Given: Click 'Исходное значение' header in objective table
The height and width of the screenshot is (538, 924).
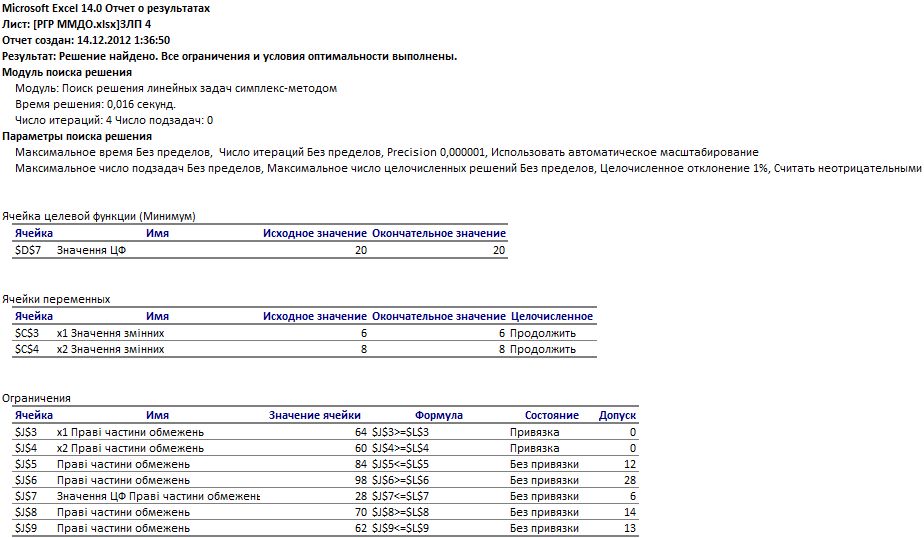Looking at the screenshot, I should (x=315, y=233).
